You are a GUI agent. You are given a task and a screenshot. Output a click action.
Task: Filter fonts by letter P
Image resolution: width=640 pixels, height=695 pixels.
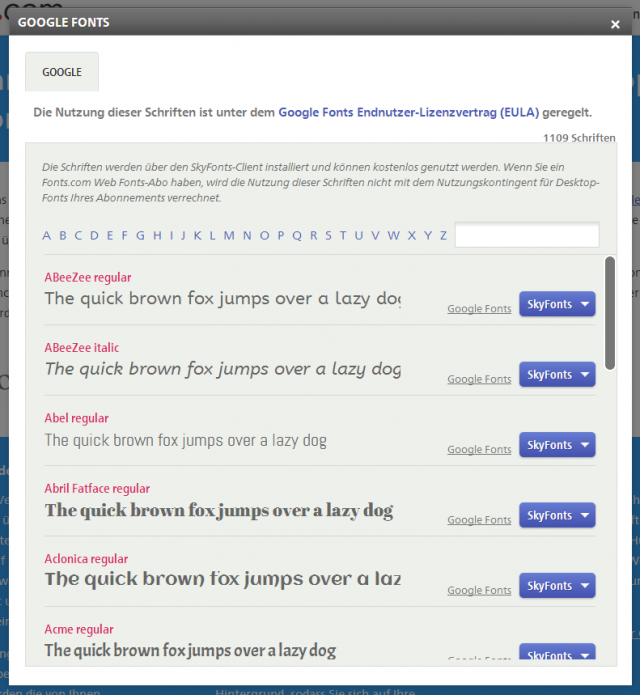point(281,235)
